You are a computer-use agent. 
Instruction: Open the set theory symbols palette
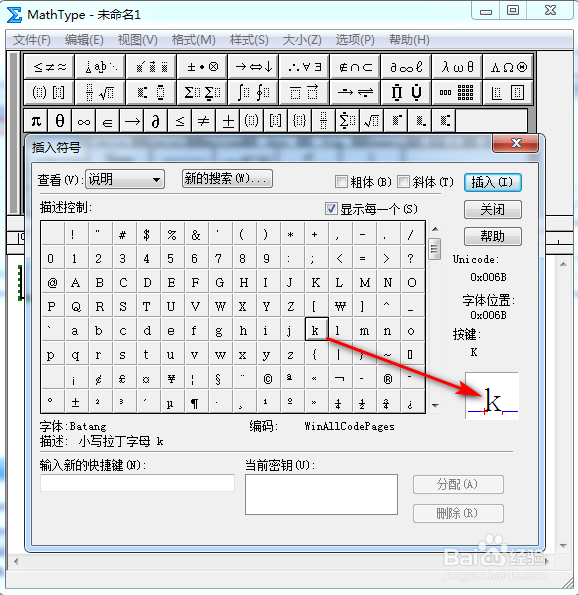tap(355, 67)
